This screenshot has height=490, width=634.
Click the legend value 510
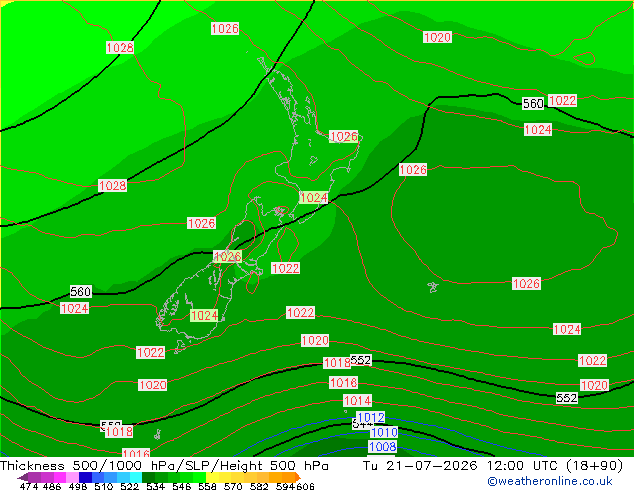[x=104, y=486]
